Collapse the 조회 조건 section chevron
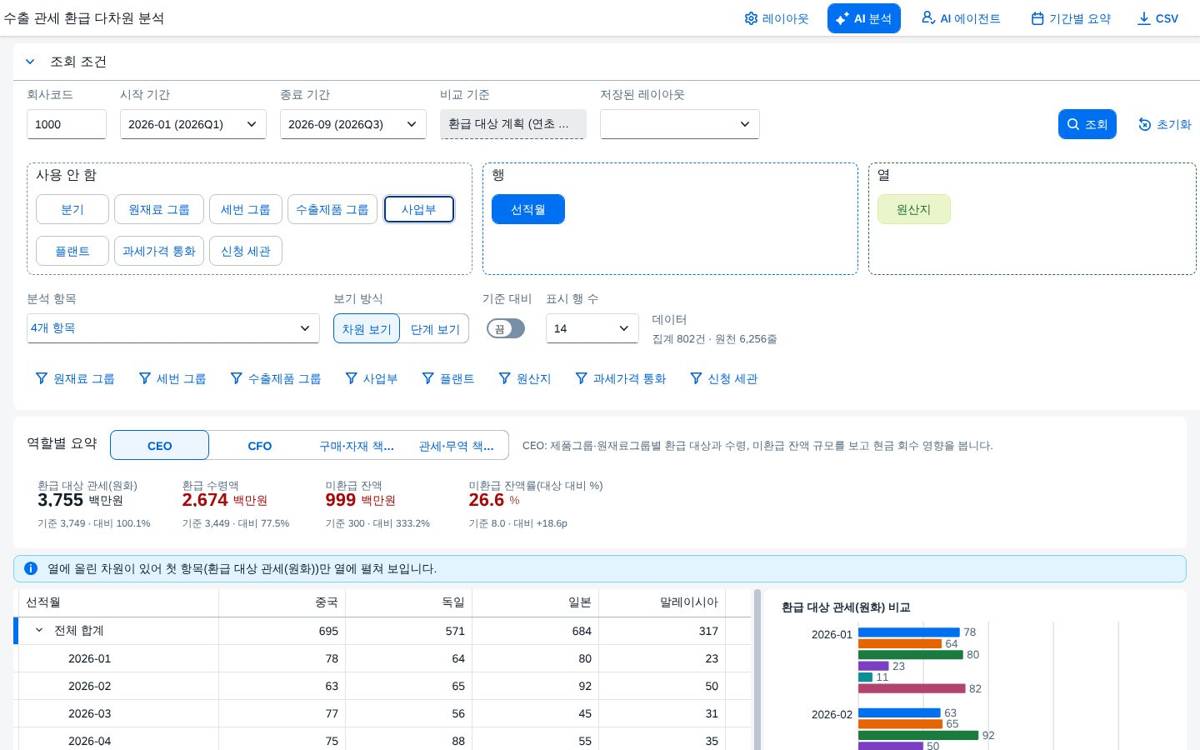 pyautogui.click(x=30, y=62)
